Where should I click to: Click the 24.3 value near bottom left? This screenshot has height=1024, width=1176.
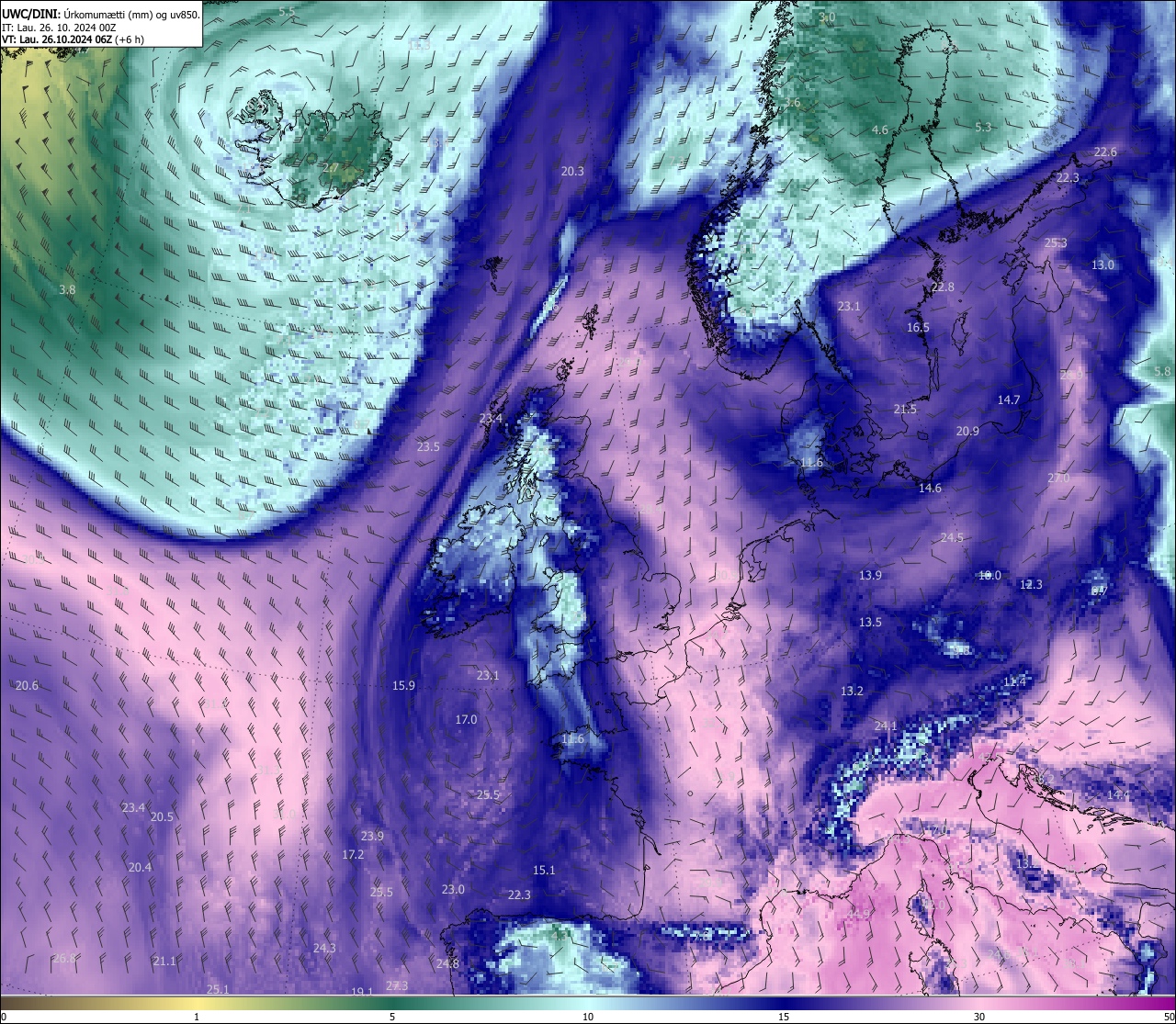[324, 948]
